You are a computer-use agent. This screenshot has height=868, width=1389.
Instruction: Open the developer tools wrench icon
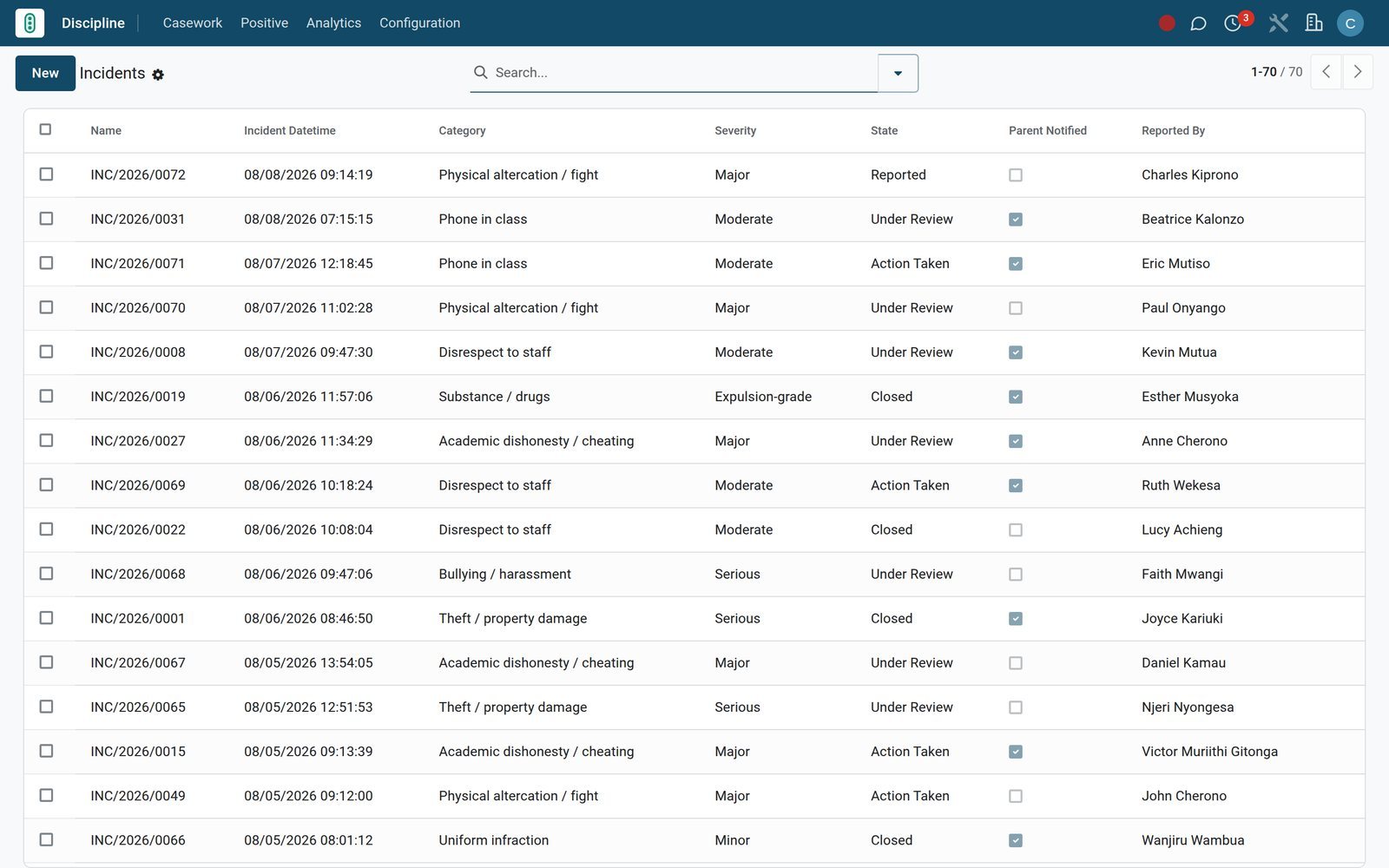1278,23
